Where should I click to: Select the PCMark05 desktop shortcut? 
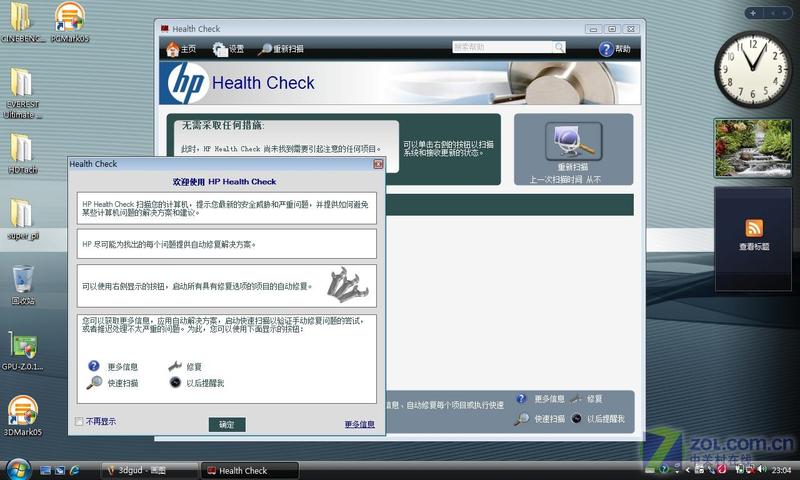pyautogui.click(x=70, y=22)
